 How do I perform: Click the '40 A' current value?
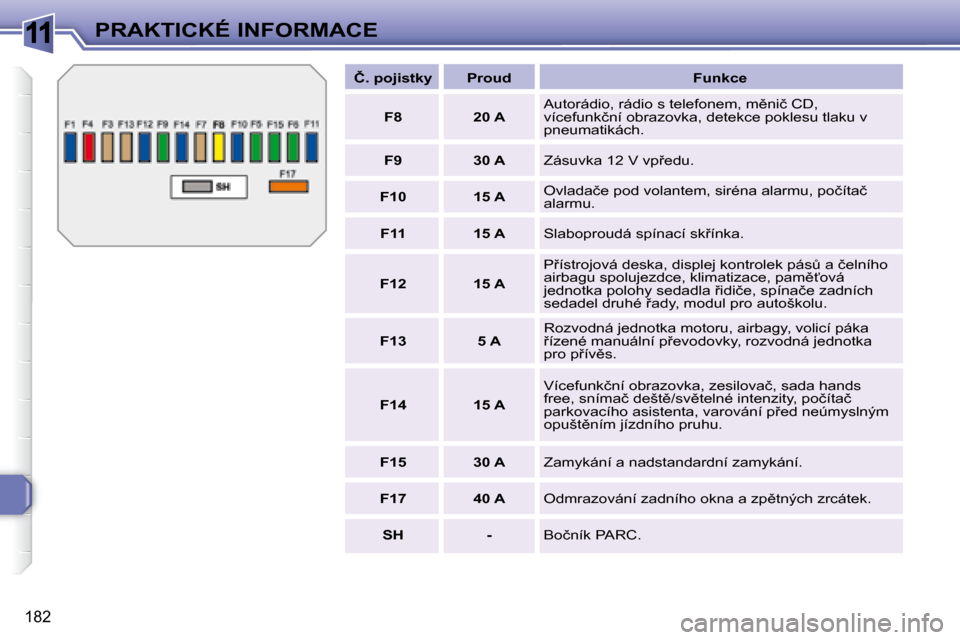(489, 499)
